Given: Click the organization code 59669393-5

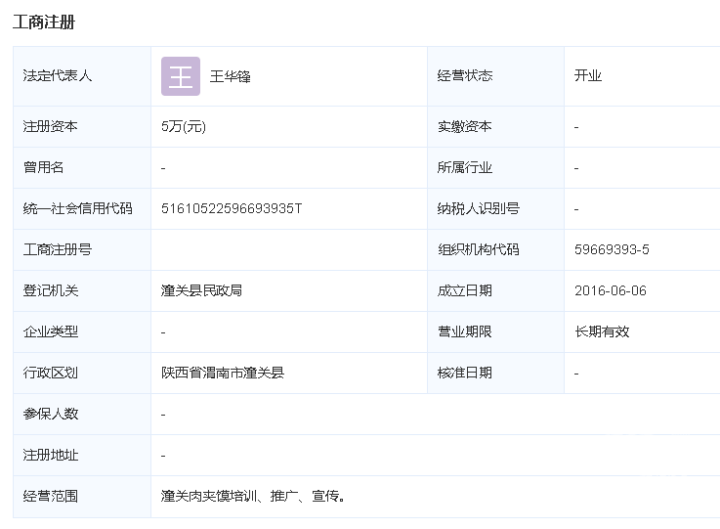Looking at the screenshot, I should [612, 249].
